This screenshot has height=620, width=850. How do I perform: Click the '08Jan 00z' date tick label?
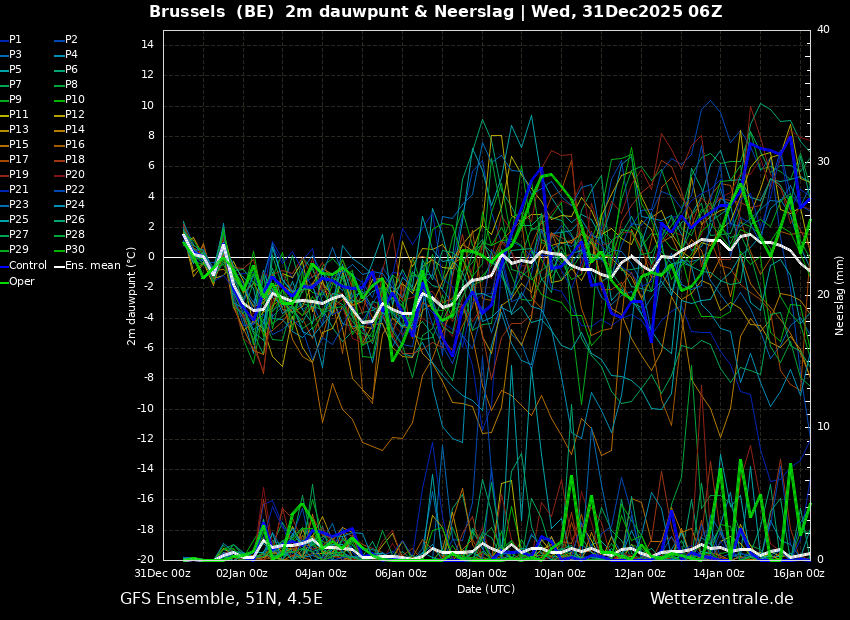point(479,573)
